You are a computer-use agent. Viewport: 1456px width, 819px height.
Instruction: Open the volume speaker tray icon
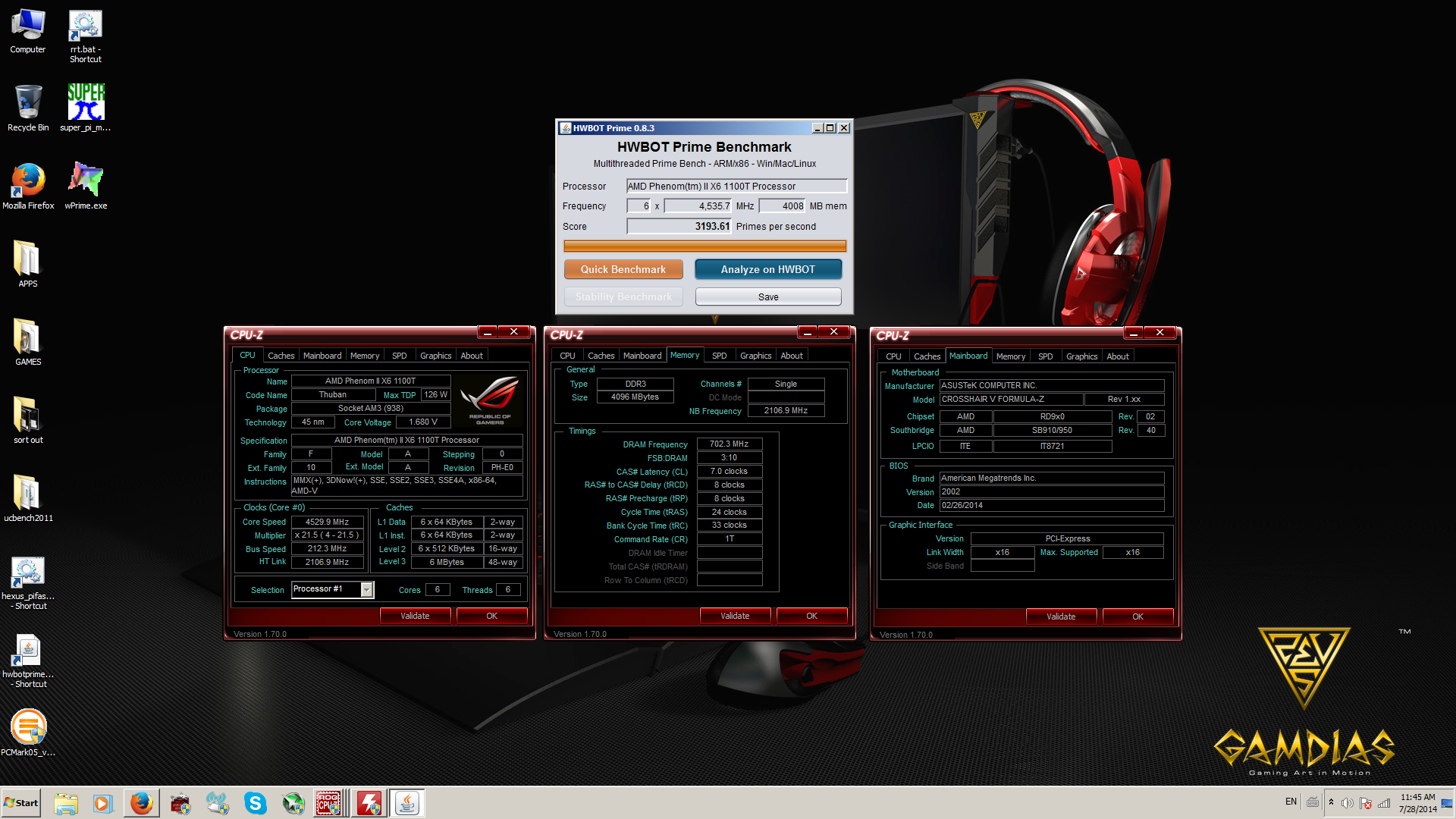point(1348,803)
